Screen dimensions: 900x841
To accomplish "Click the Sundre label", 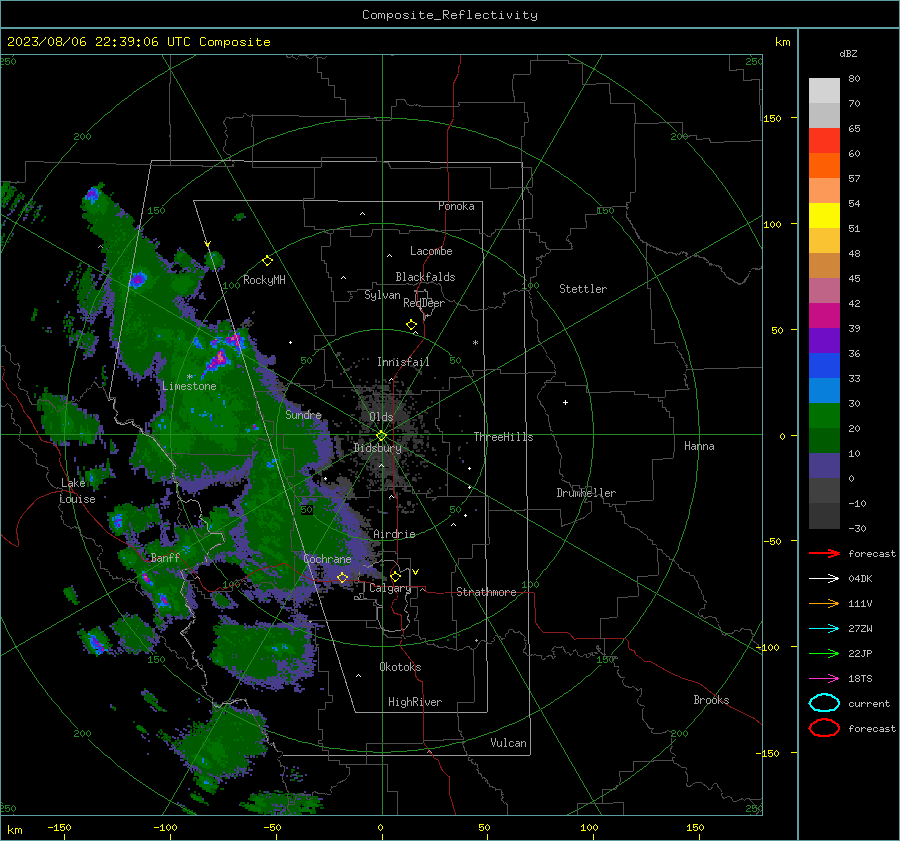I will 303,414.
